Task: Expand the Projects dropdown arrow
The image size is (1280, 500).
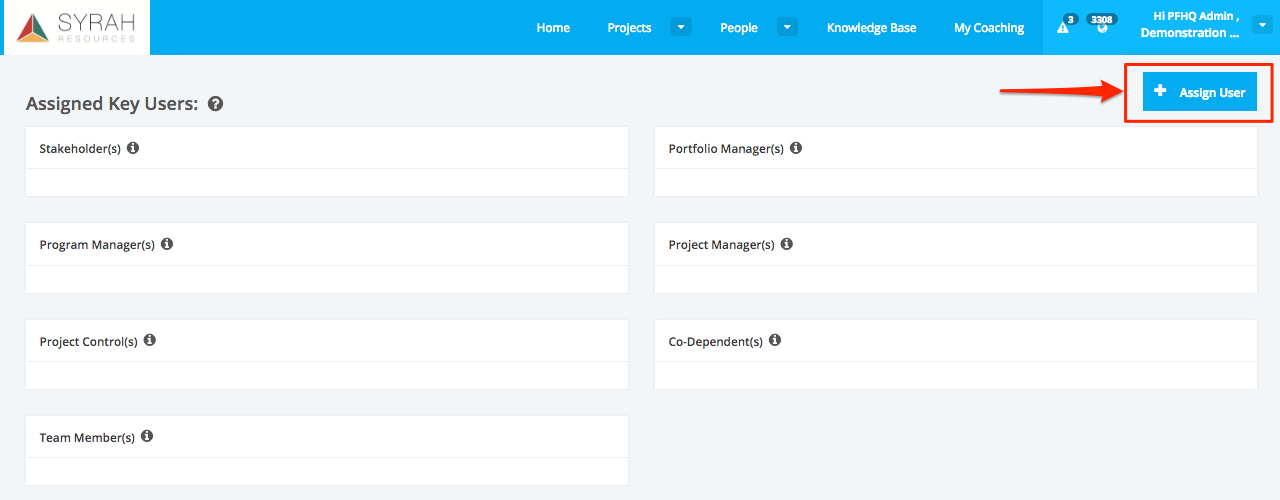Action: click(681, 27)
